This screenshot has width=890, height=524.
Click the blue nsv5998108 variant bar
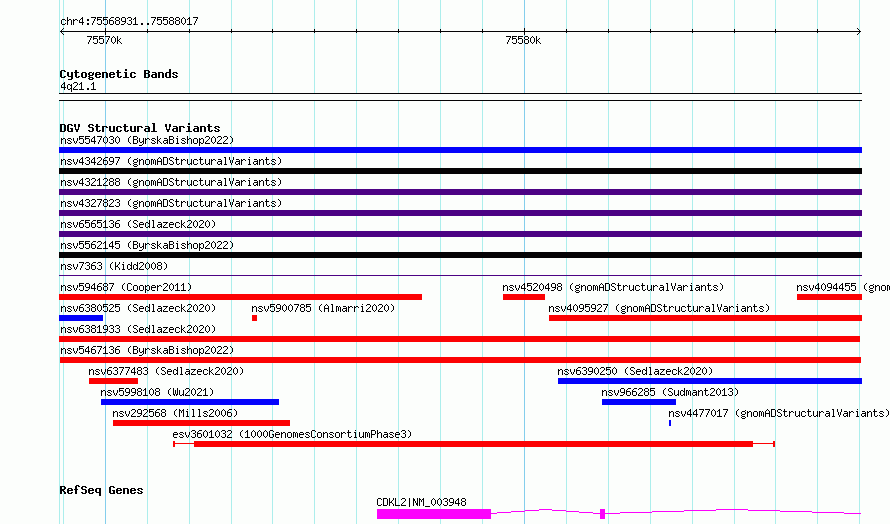[x=190, y=402]
